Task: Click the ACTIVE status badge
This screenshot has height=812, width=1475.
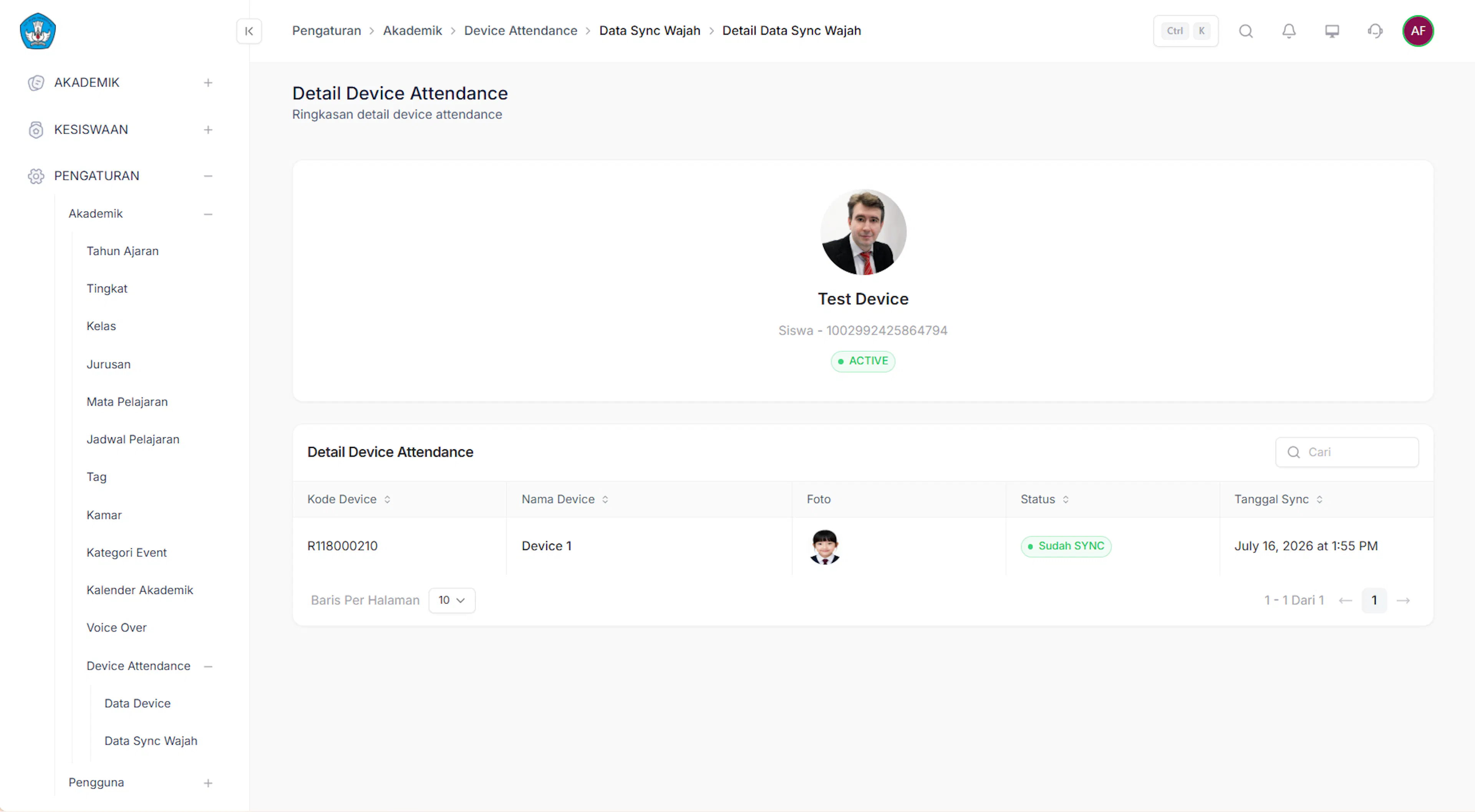Action: [863, 362]
